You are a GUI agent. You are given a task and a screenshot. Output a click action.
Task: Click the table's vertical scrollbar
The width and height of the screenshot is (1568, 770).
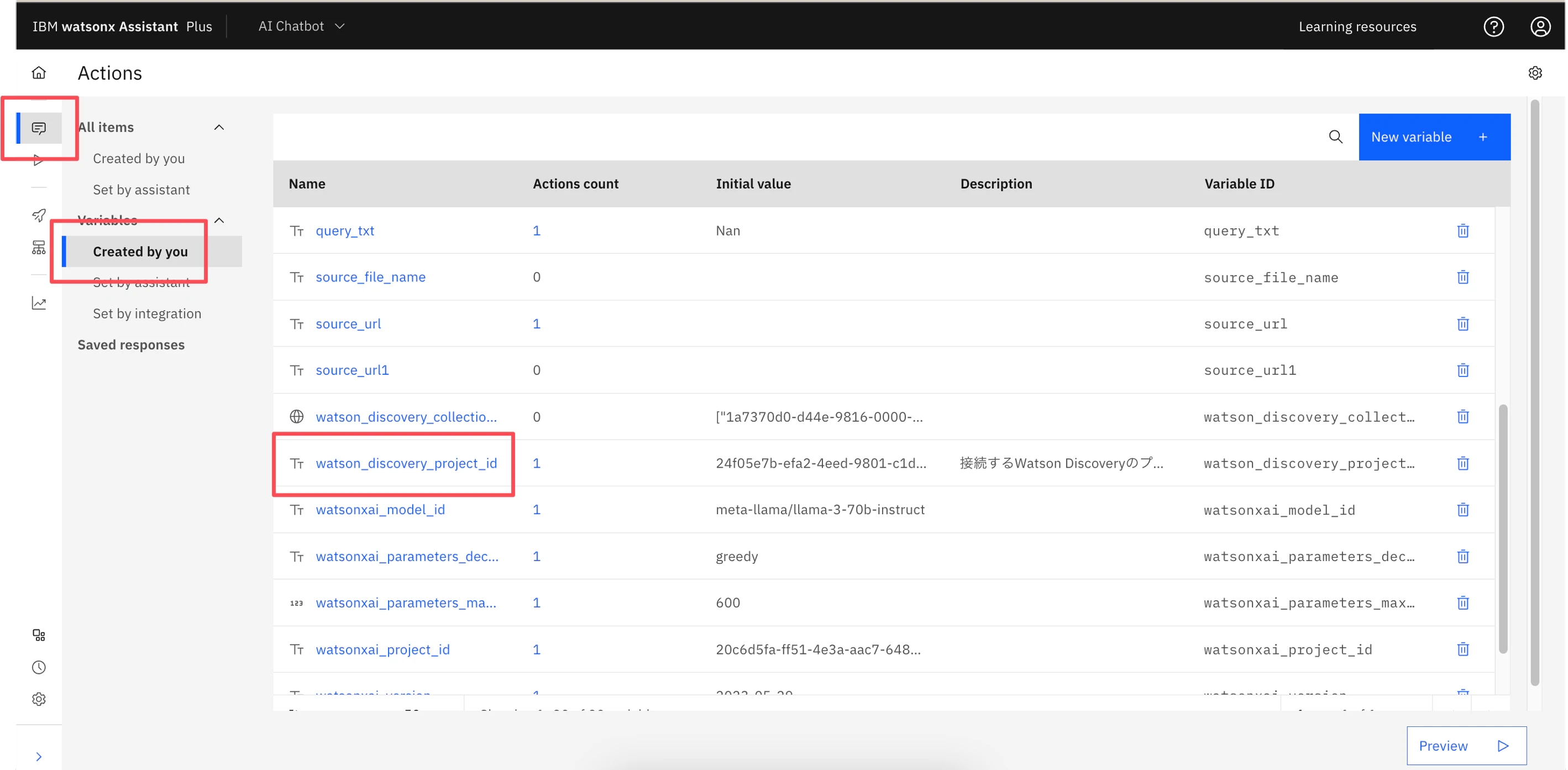pos(1502,528)
